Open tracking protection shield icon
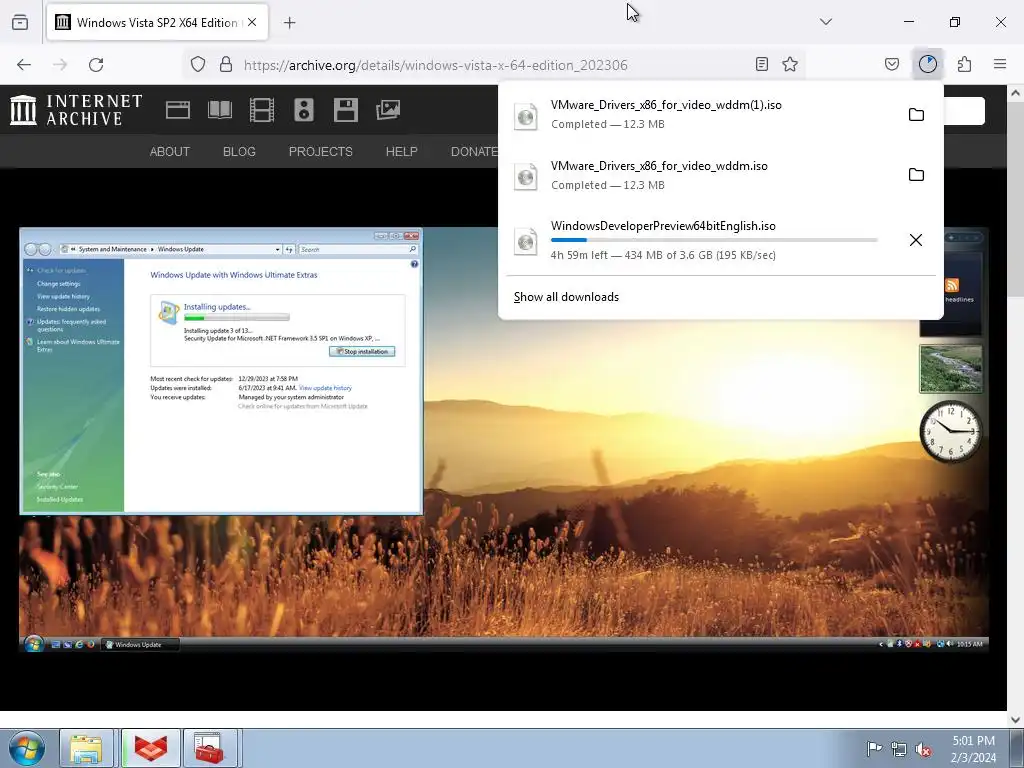The height and width of the screenshot is (768, 1024). click(x=198, y=65)
